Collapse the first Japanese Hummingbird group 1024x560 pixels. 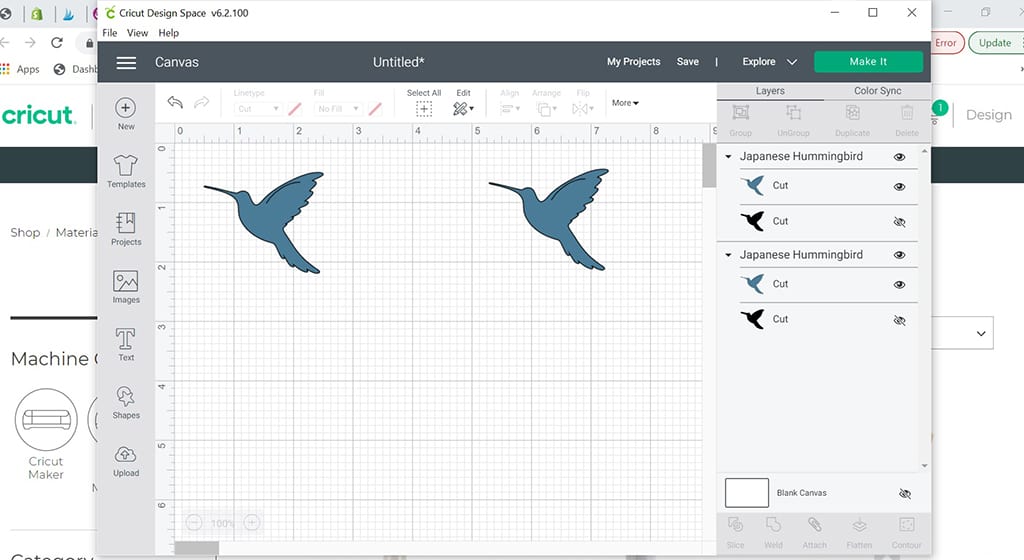tap(728, 157)
